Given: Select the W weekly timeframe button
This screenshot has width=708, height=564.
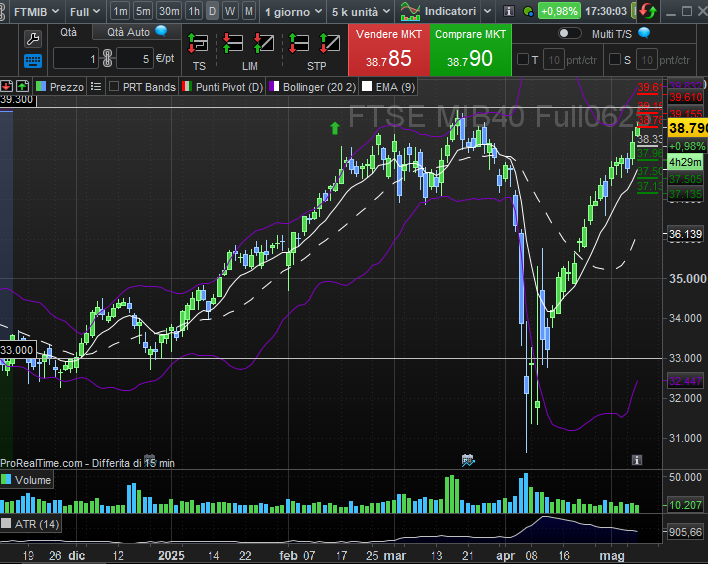Looking at the screenshot, I should point(230,11).
